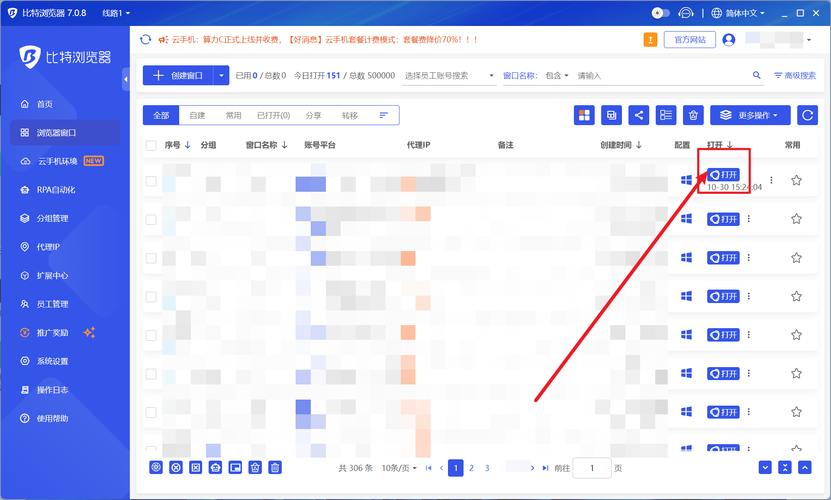The image size is (831, 500).
Task: Click the 官方网站 button
Action: coord(690,40)
